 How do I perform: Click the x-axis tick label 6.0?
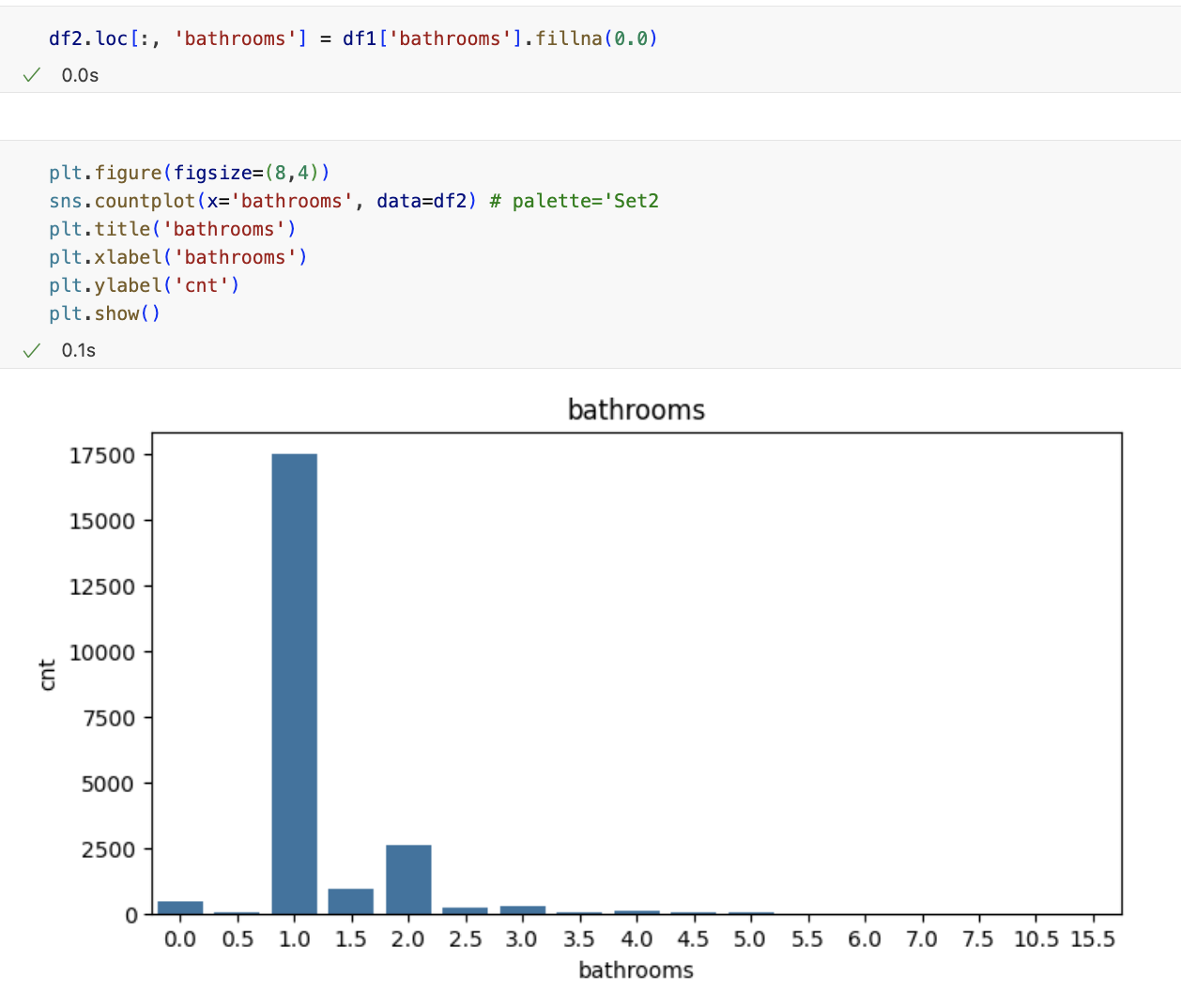865,939
